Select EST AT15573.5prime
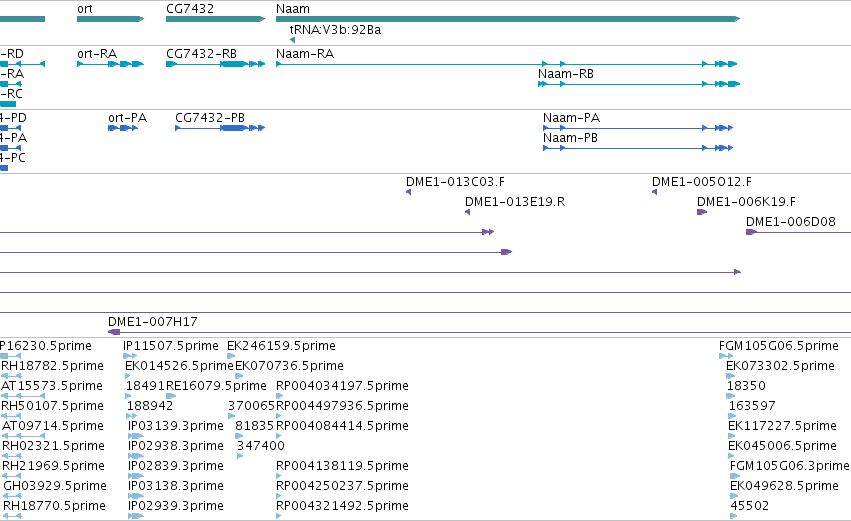This screenshot has height=521, width=851. click(52, 386)
